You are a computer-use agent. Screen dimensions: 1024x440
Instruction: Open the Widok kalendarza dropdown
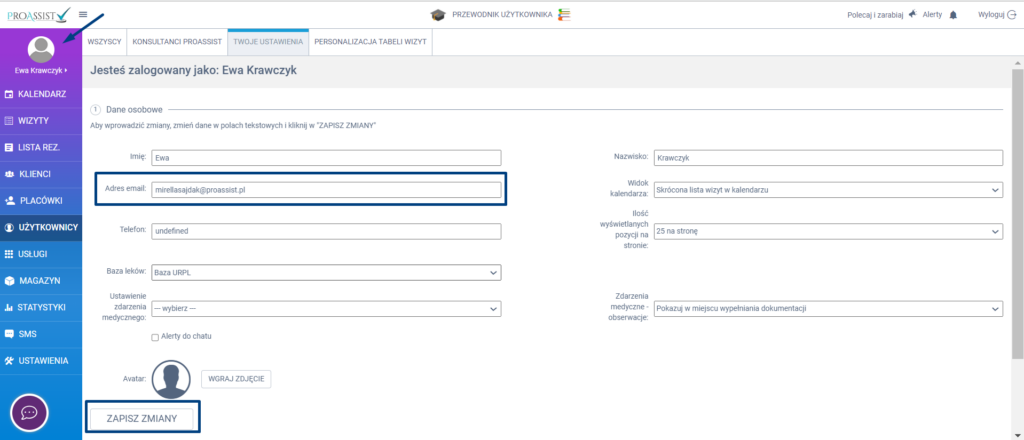click(827, 190)
